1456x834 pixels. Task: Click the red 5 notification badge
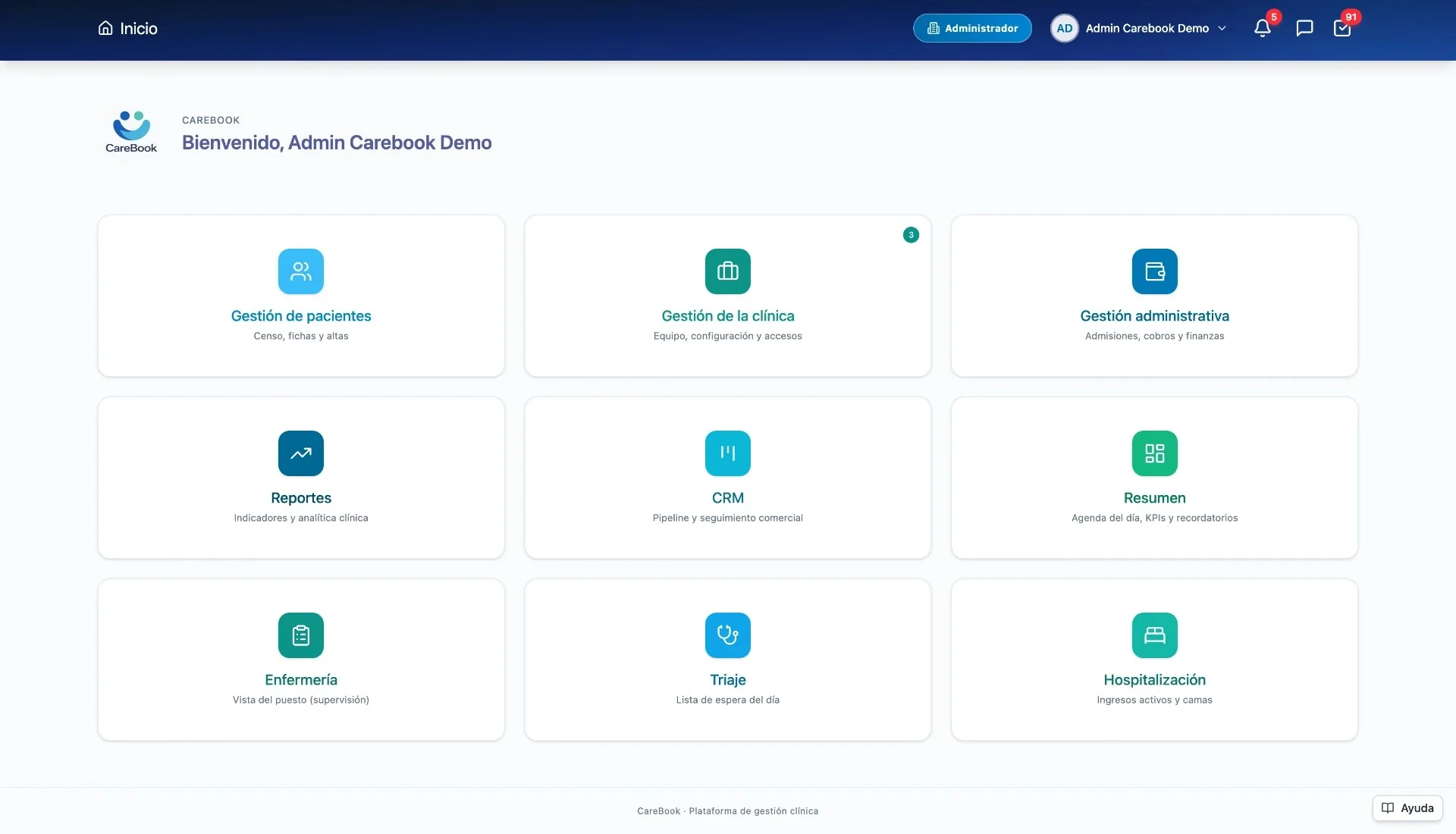coord(1274,17)
